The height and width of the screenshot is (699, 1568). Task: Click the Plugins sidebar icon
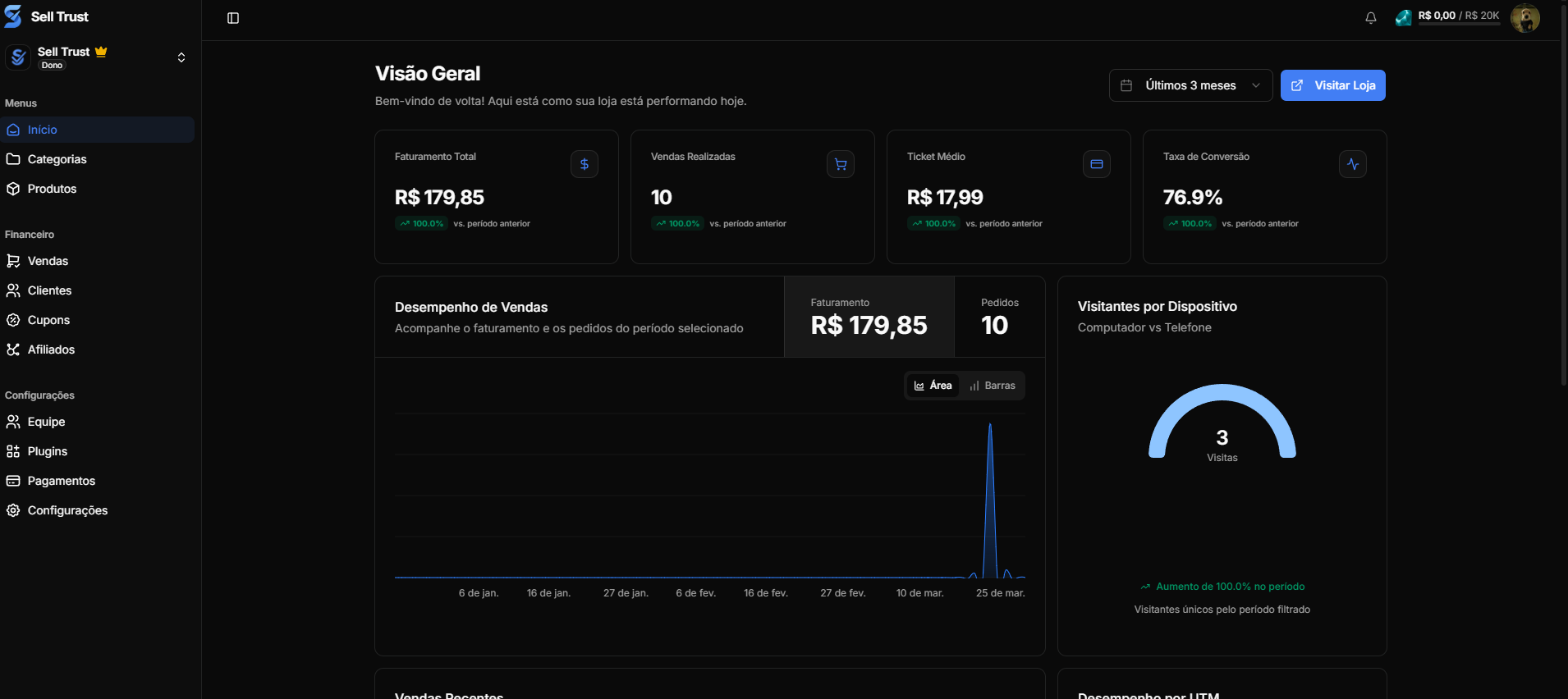coord(13,451)
